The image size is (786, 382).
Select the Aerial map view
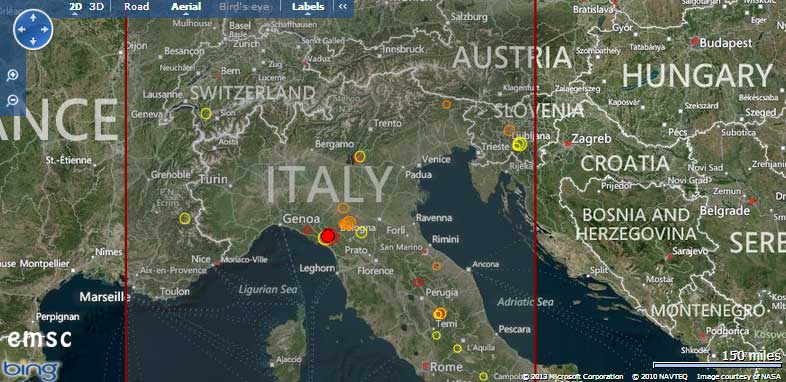click(186, 7)
